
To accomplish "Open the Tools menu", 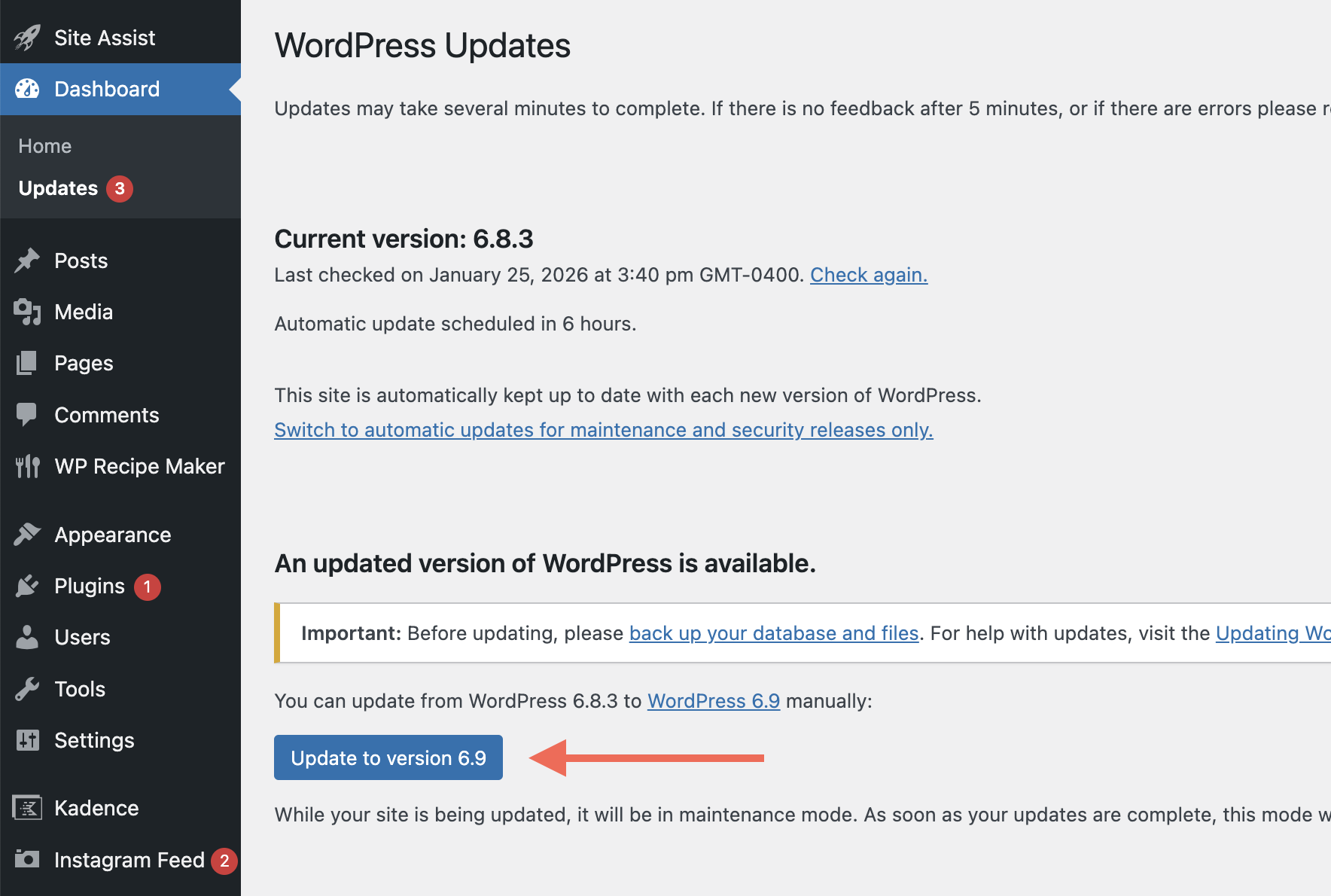I will (x=120, y=689).
